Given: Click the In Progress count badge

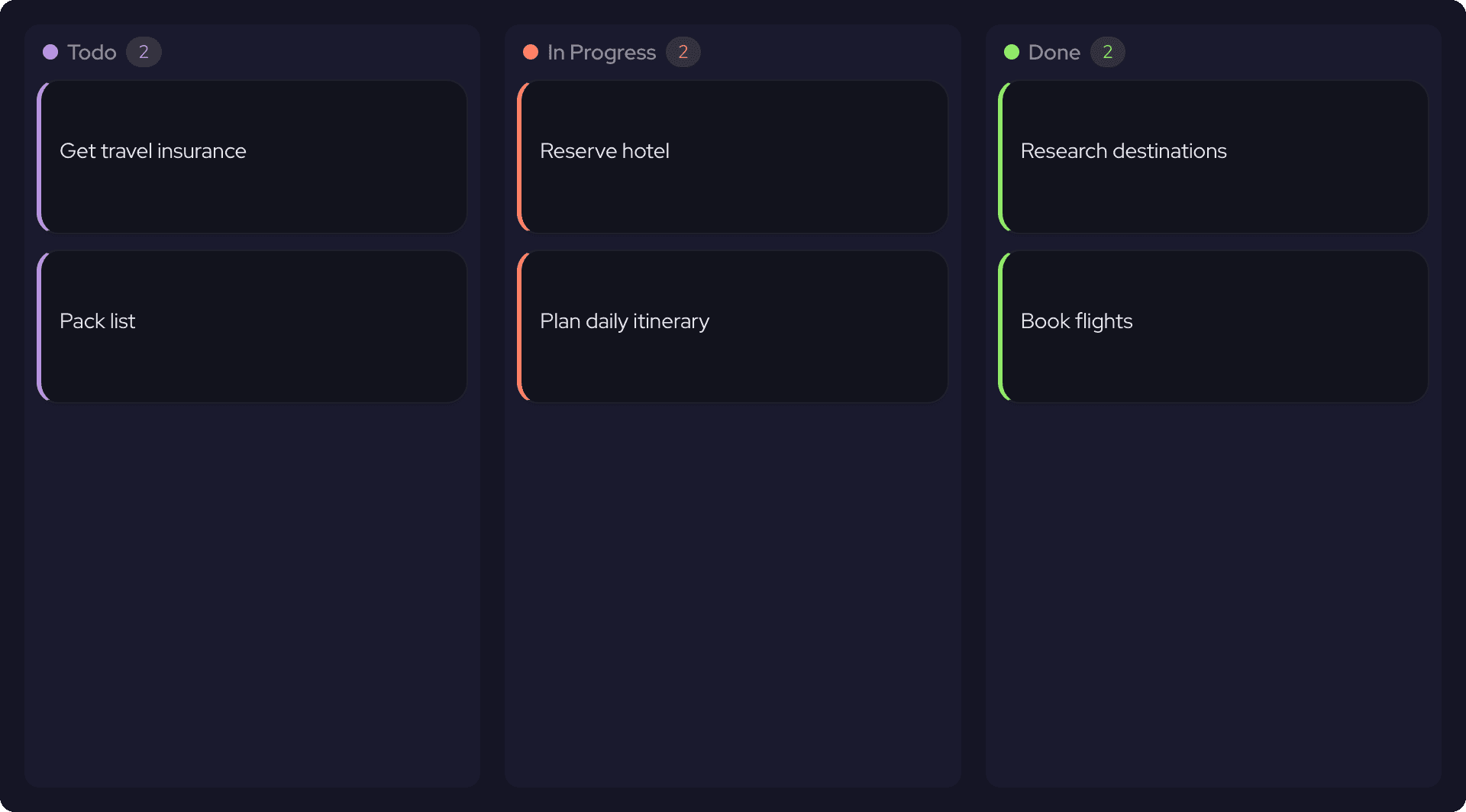Looking at the screenshot, I should [683, 52].
